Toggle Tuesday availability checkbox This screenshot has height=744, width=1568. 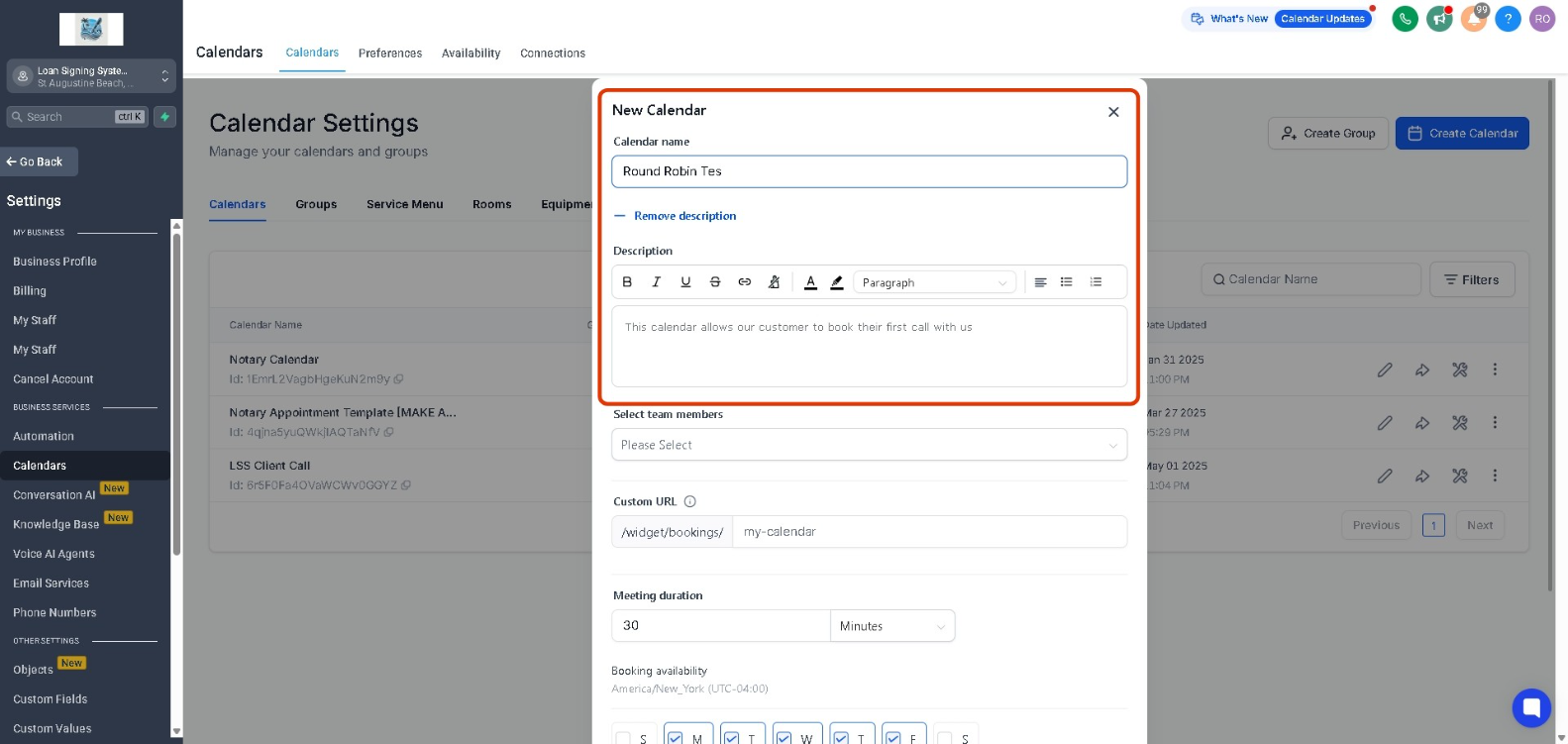pyautogui.click(x=732, y=739)
